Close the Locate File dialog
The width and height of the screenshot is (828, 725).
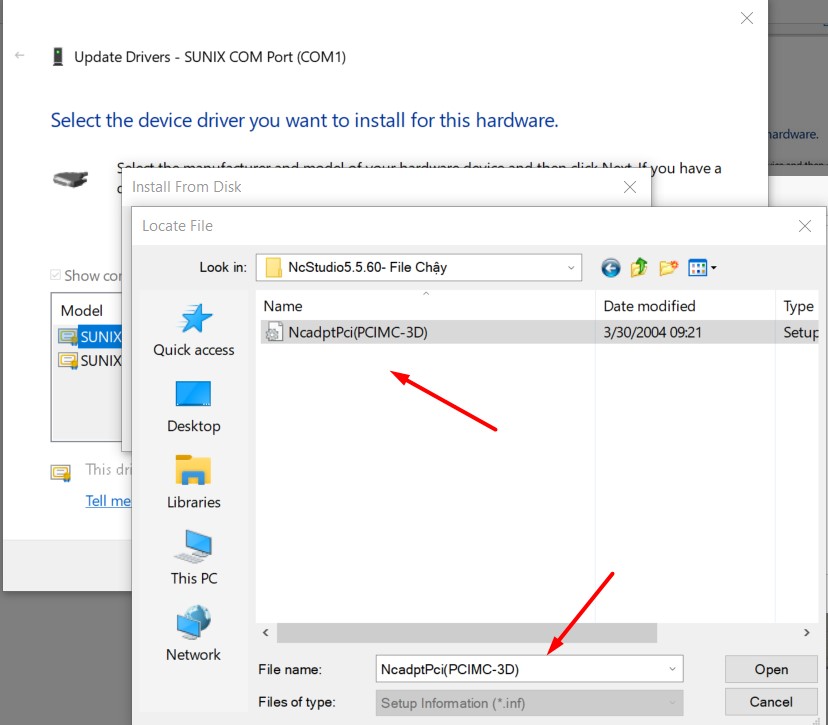(x=805, y=226)
